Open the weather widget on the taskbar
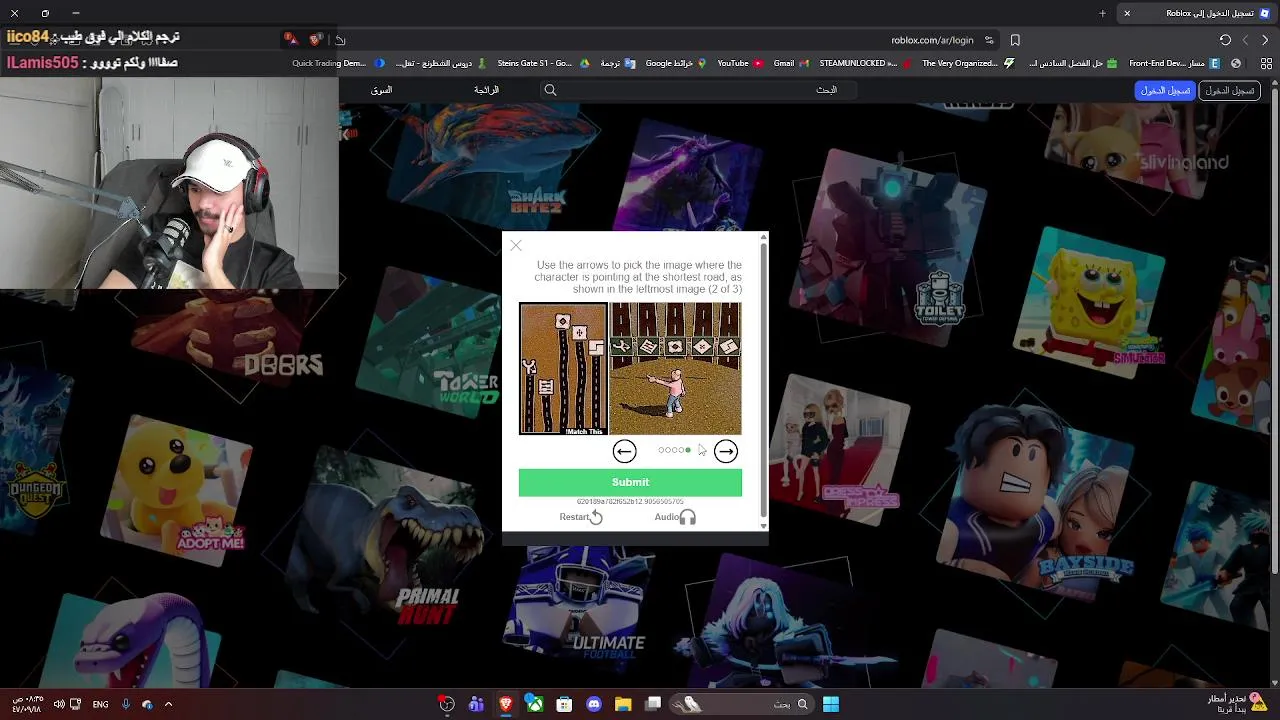This screenshot has width=1280, height=720. tap(1238, 703)
